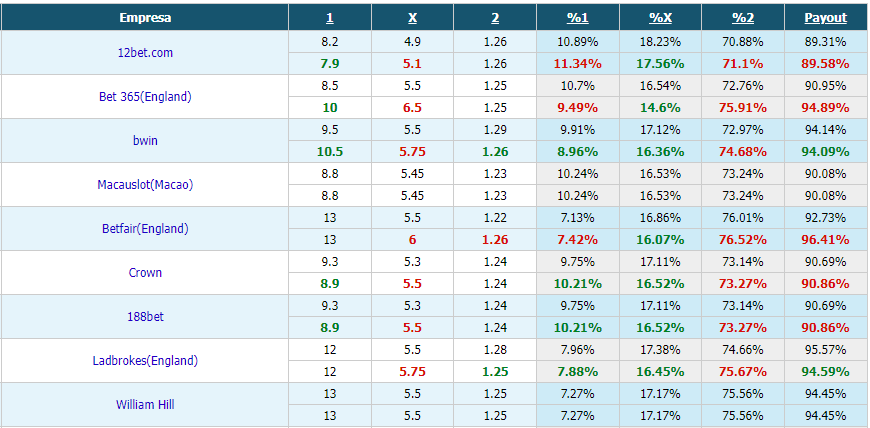Click the red 89.58% payout value
This screenshot has width=870, height=428.
[826, 64]
